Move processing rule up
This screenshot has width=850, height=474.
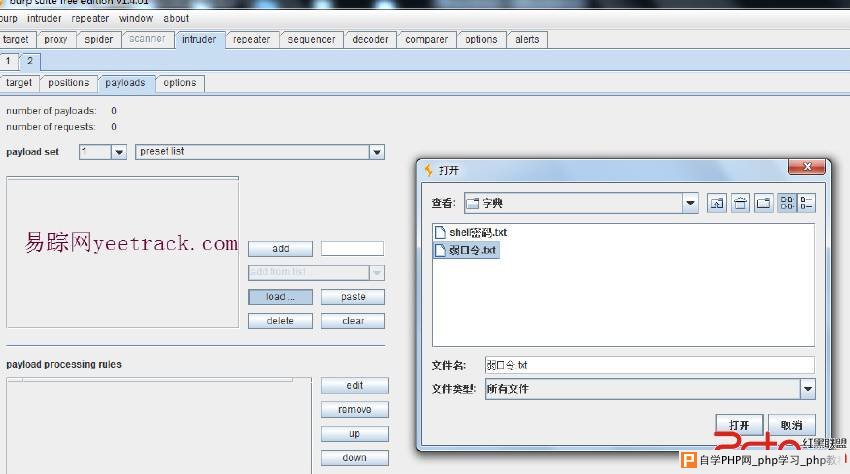(x=355, y=434)
